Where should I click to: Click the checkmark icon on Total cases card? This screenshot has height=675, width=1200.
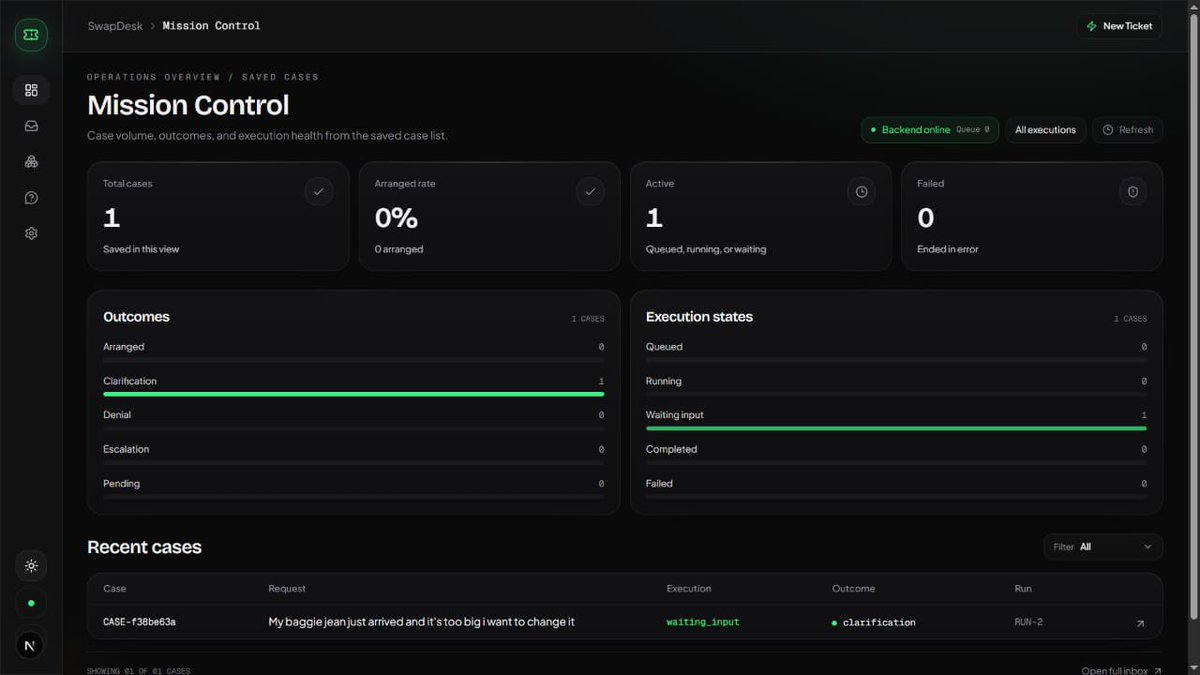(x=319, y=191)
